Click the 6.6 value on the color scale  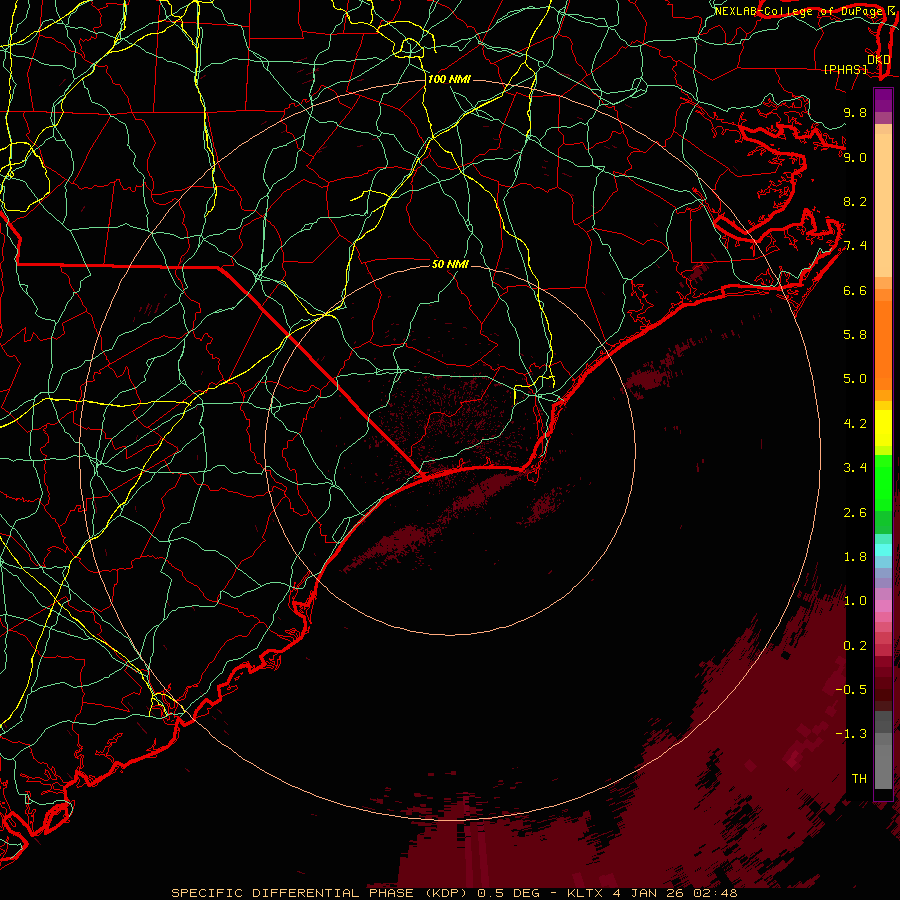(x=855, y=290)
